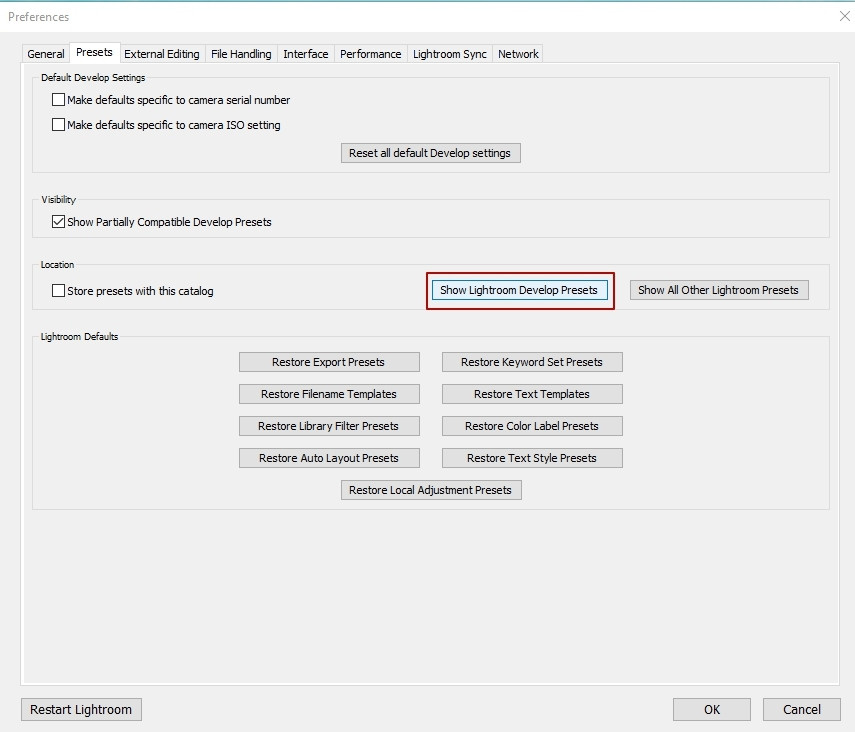Open the Performance tab

click(x=370, y=53)
